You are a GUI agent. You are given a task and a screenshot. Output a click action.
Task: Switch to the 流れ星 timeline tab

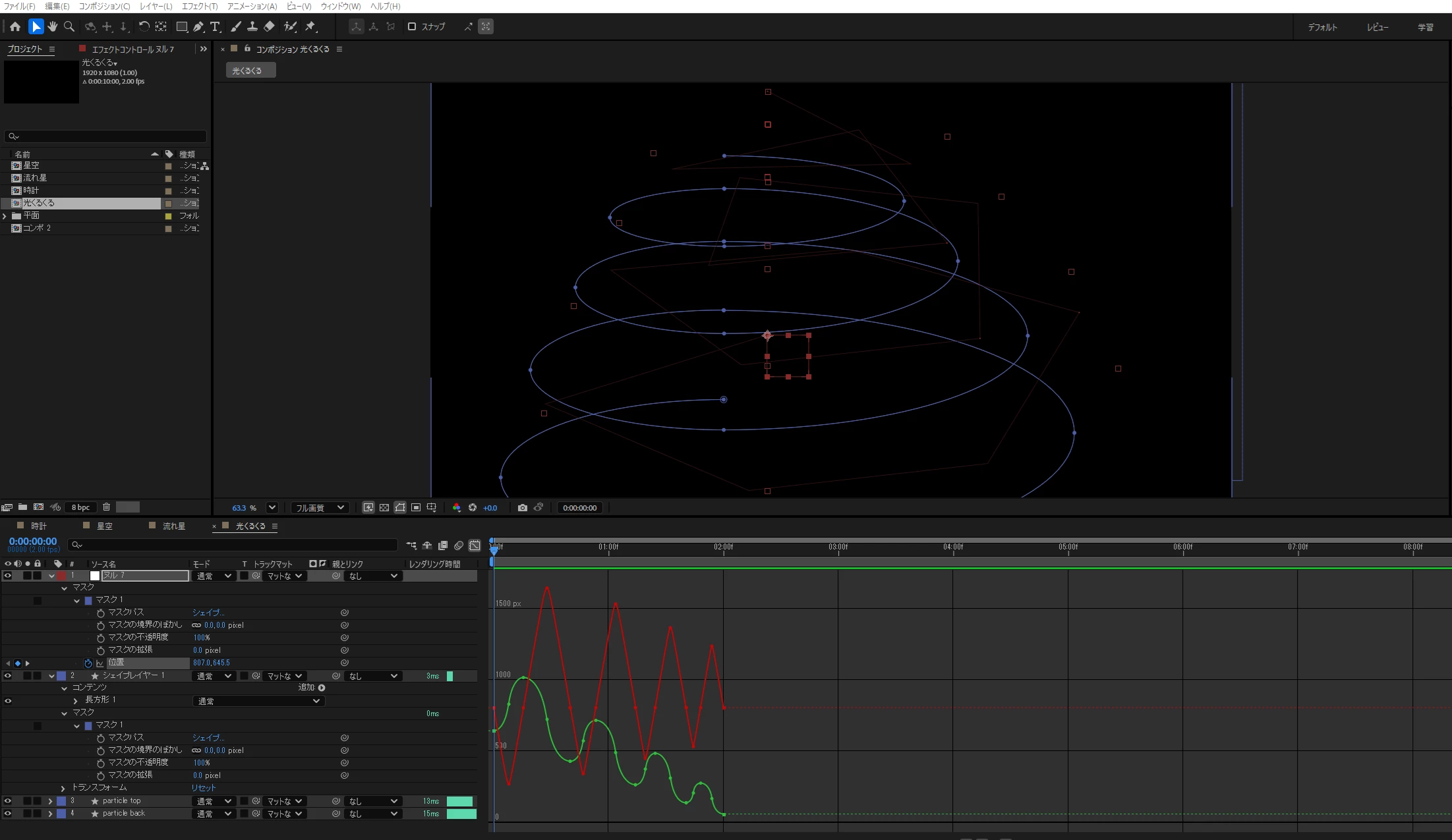pyautogui.click(x=173, y=526)
